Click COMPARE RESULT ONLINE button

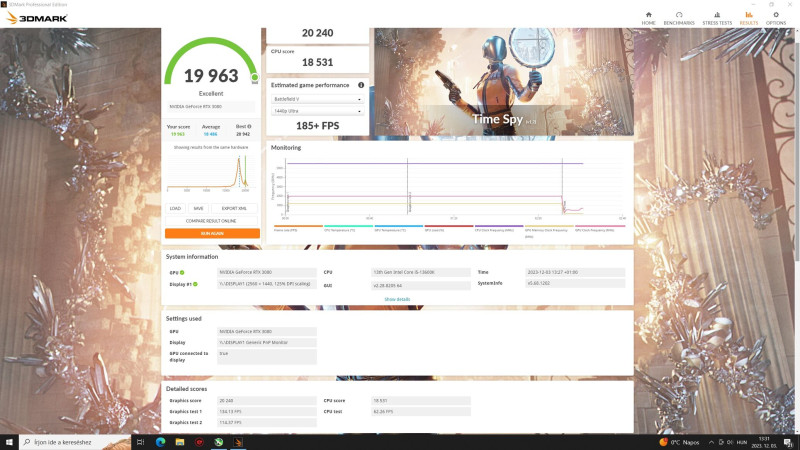point(211,221)
